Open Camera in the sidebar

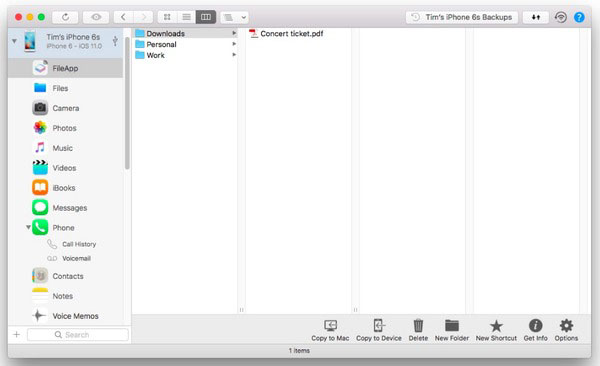pyautogui.click(x=65, y=108)
